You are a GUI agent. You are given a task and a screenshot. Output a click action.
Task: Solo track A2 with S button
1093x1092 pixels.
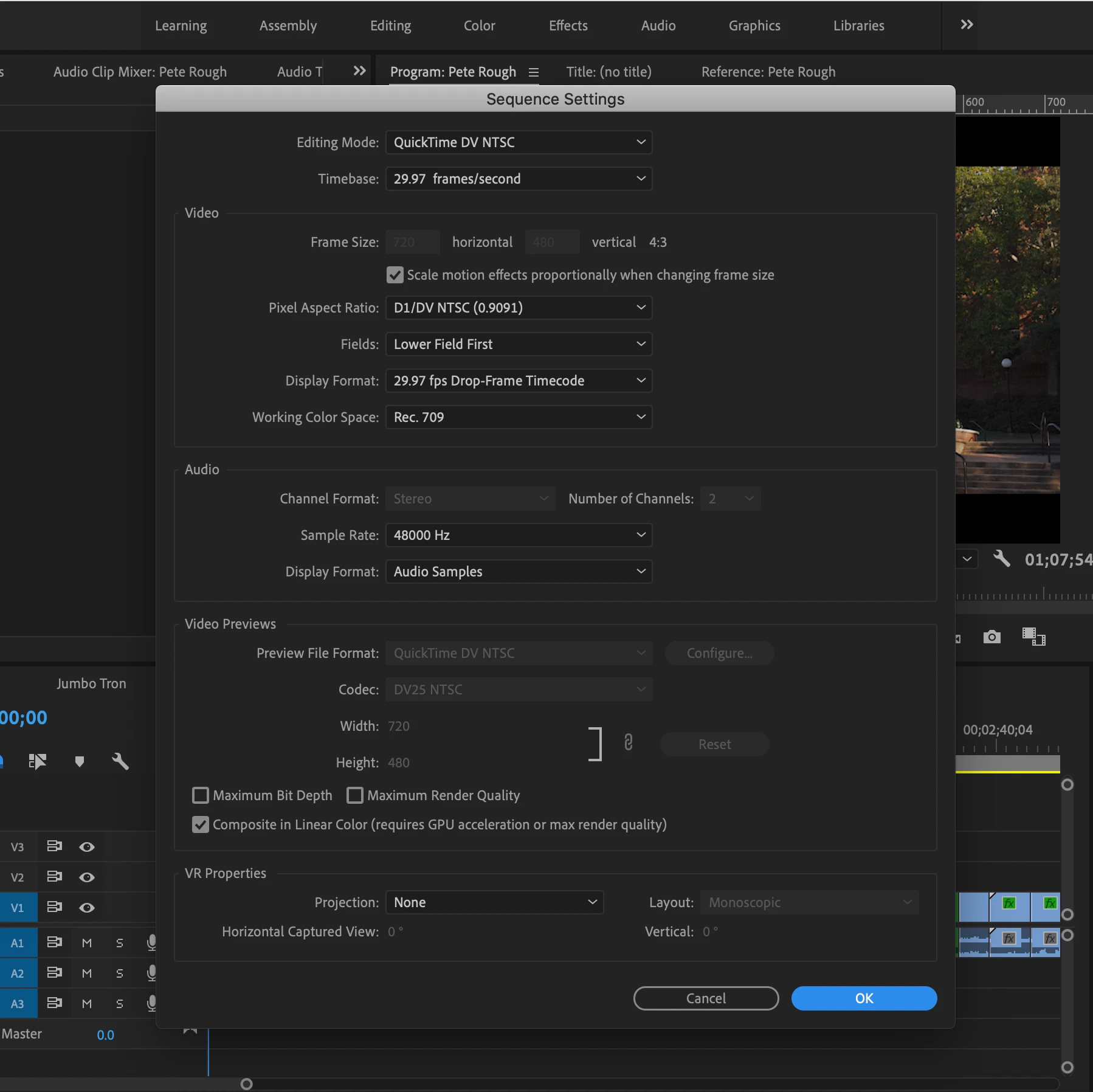click(120, 973)
